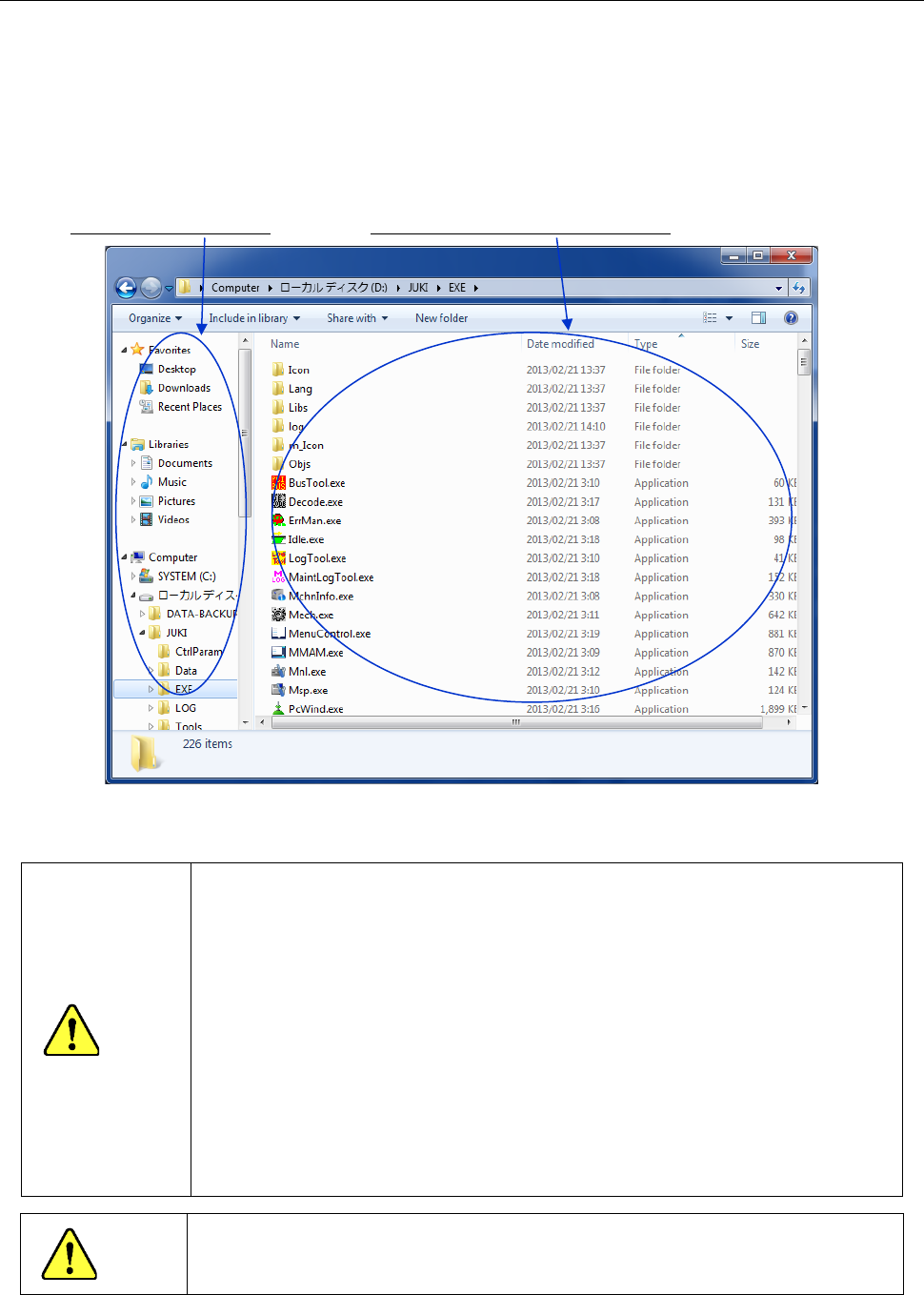Select Msp.exe application icon

[x=278, y=690]
